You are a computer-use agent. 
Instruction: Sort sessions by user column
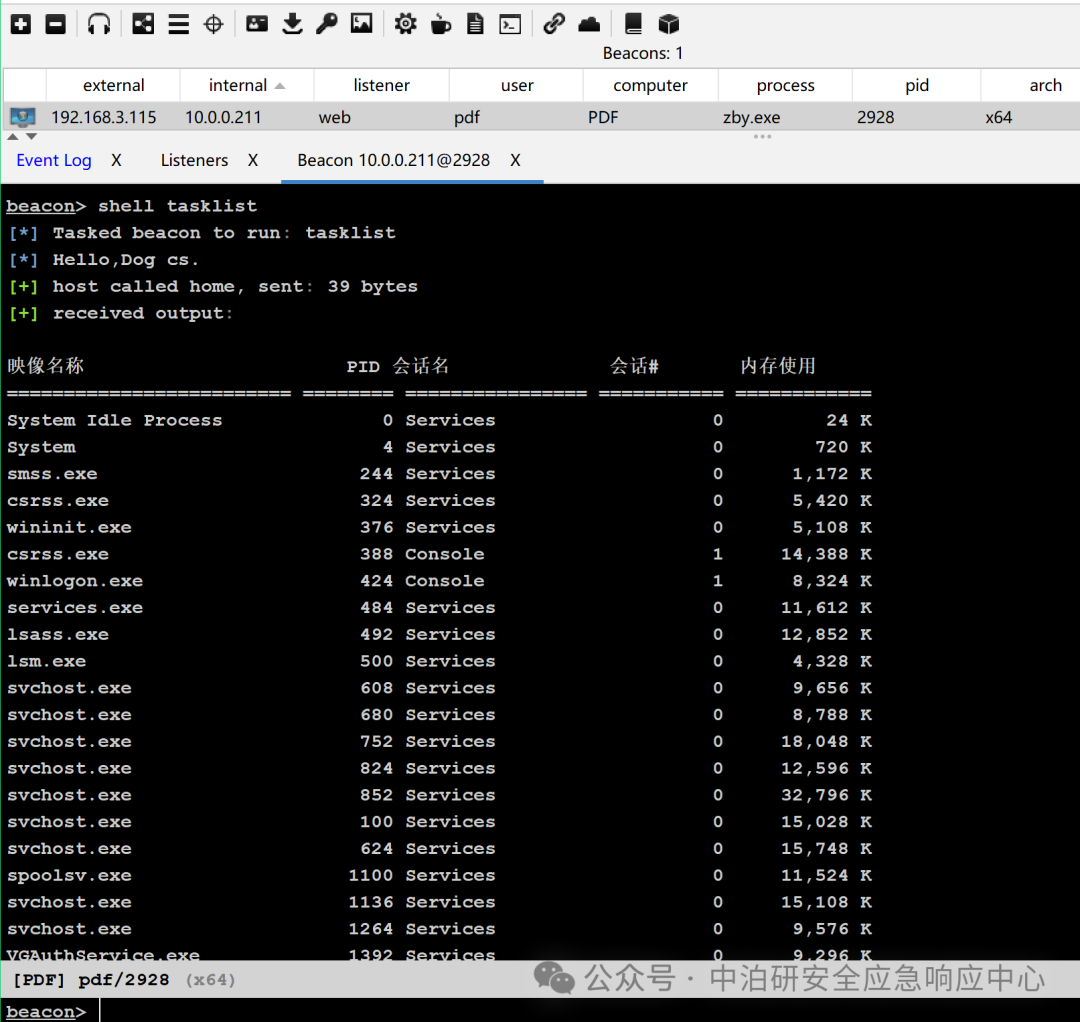point(517,85)
